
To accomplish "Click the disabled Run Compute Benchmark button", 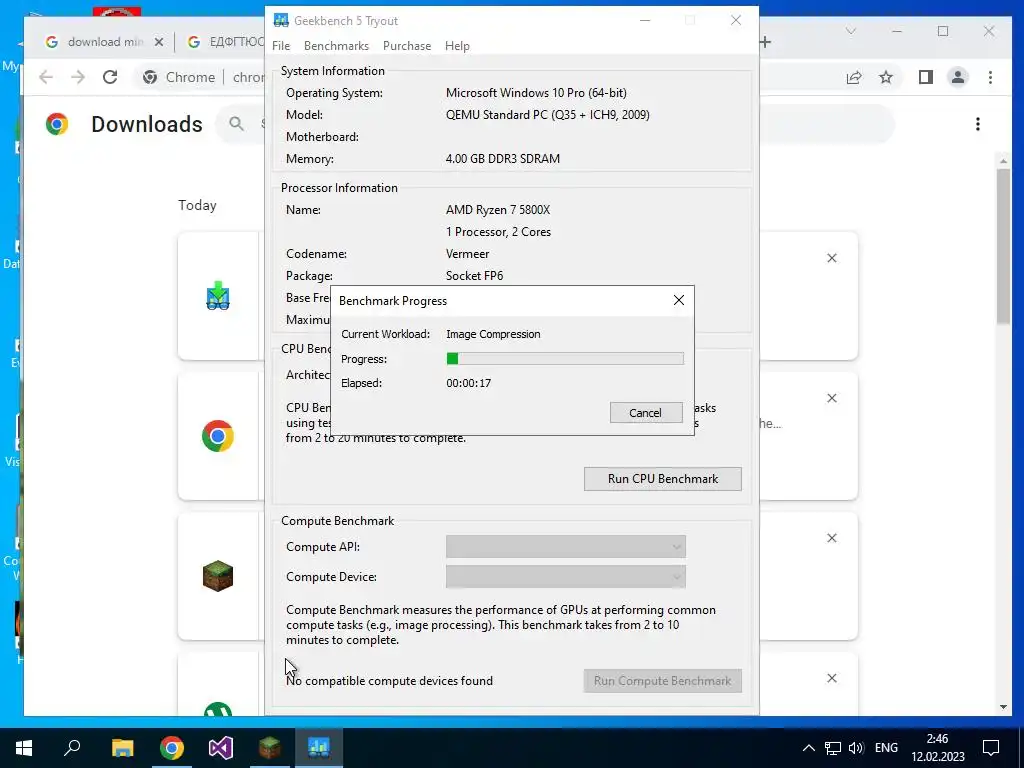I will (662, 680).
